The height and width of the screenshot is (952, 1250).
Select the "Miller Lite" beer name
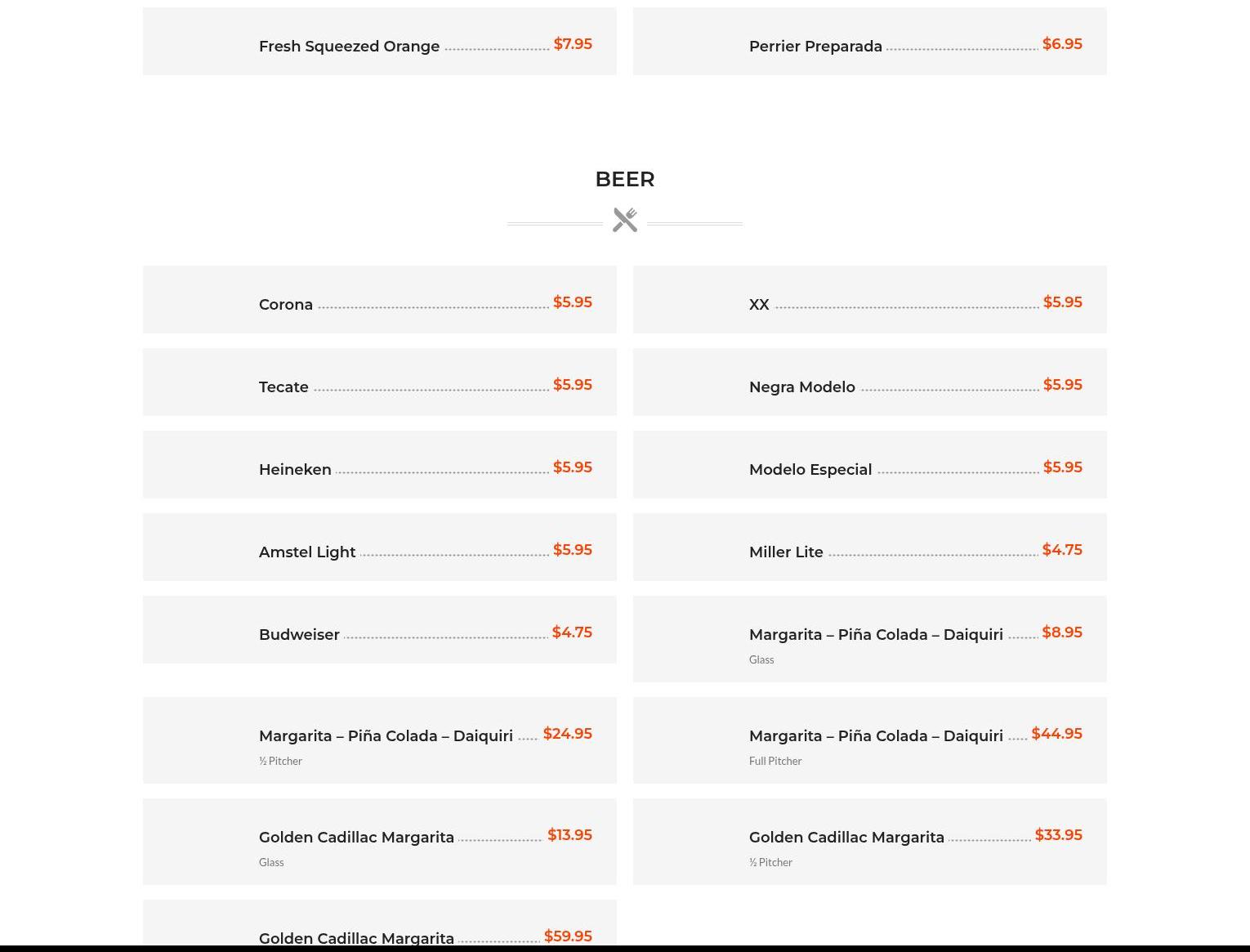pos(786,552)
